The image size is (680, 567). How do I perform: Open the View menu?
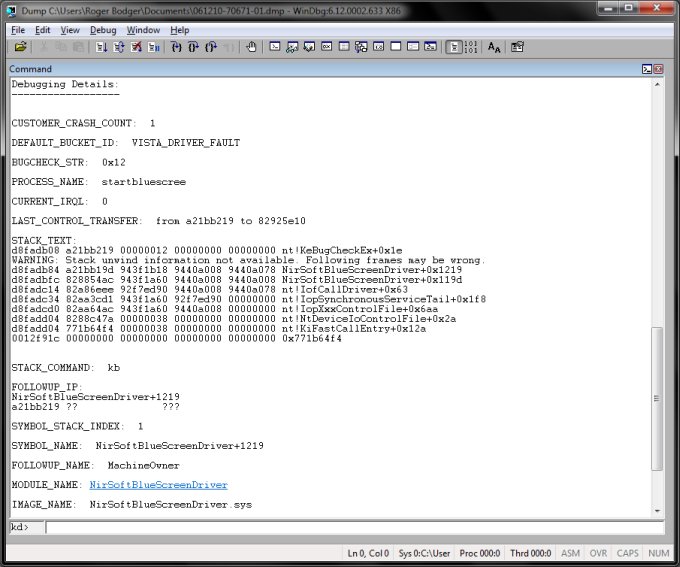point(70,30)
